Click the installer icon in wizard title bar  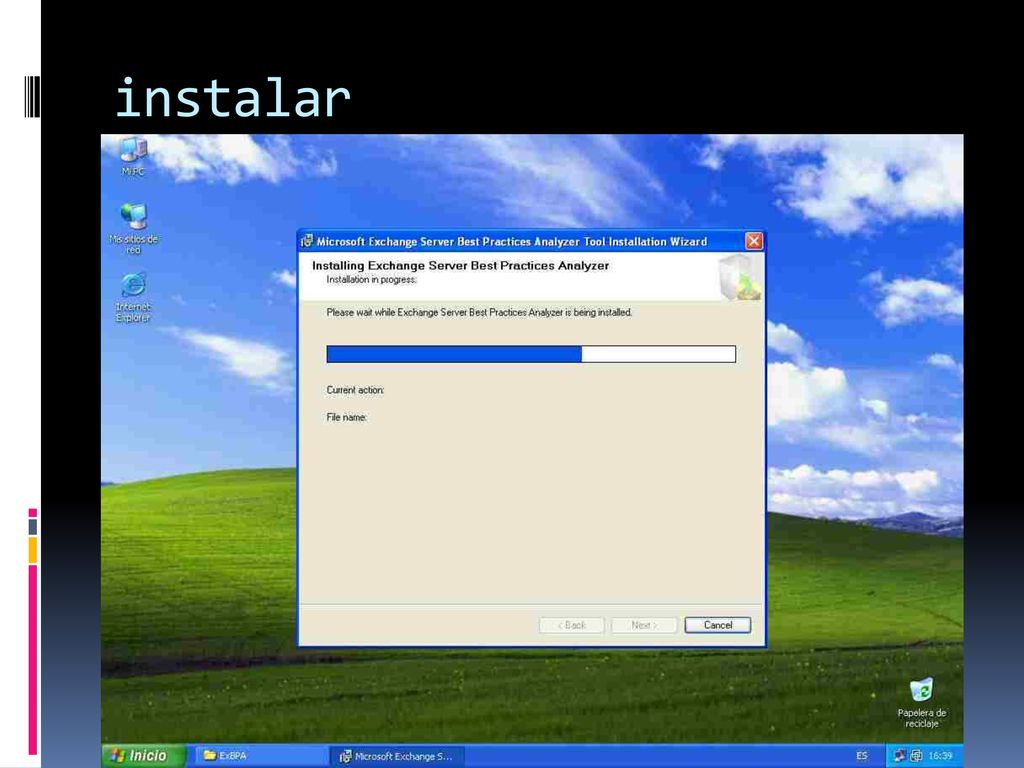307,241
